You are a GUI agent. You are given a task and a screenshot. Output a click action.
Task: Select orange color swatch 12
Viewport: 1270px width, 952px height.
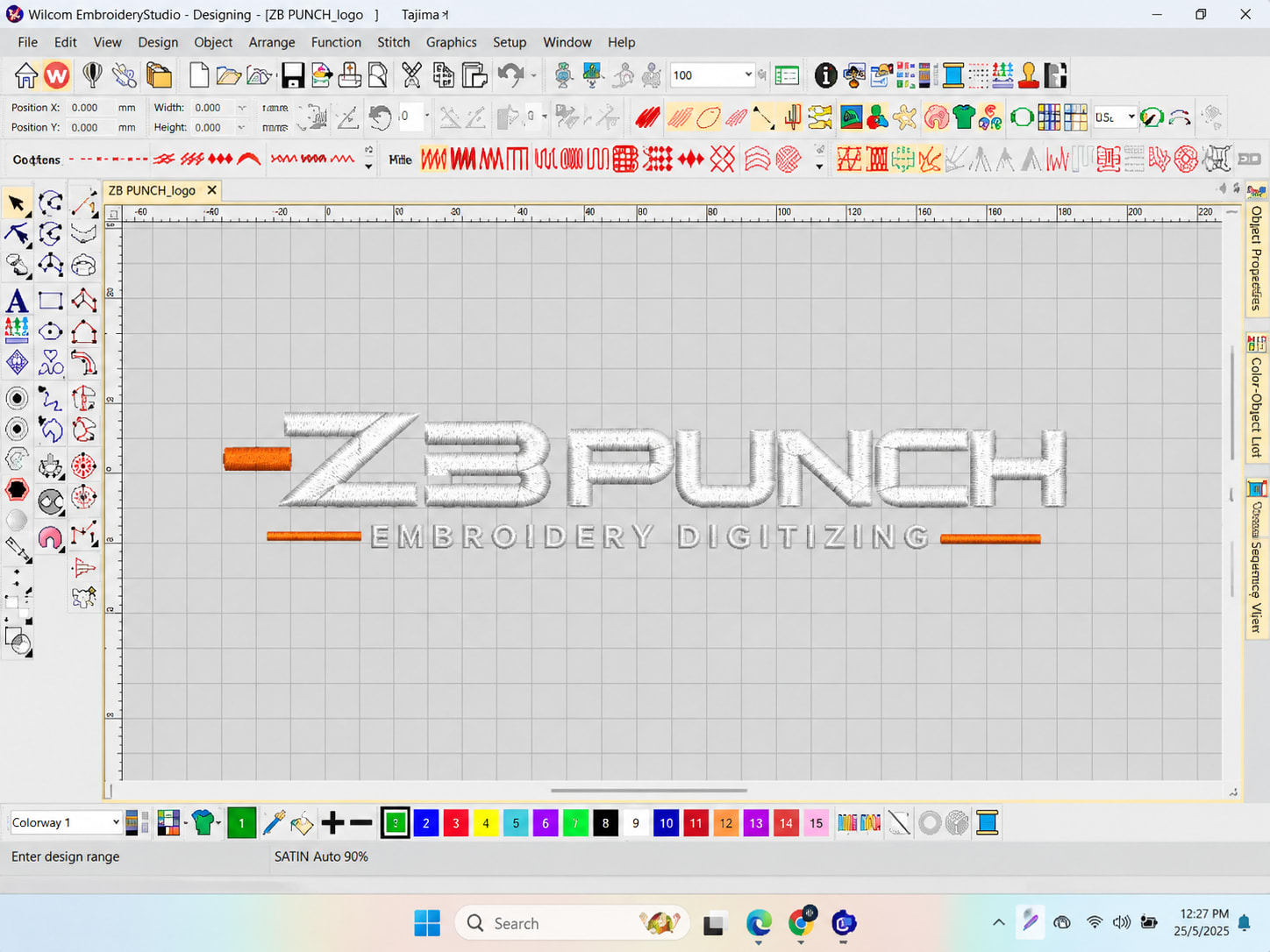725,822
